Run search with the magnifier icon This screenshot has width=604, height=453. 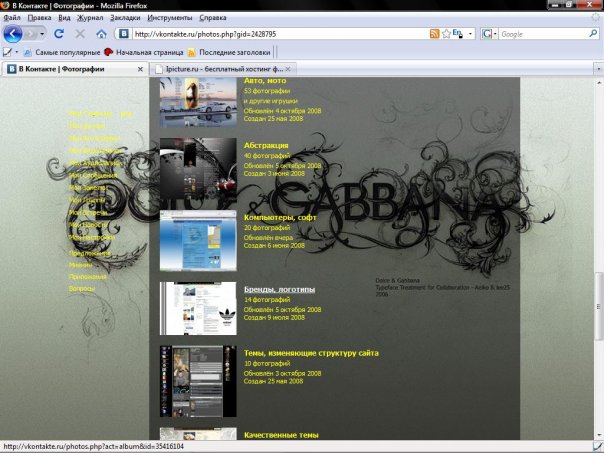point(593,34)
